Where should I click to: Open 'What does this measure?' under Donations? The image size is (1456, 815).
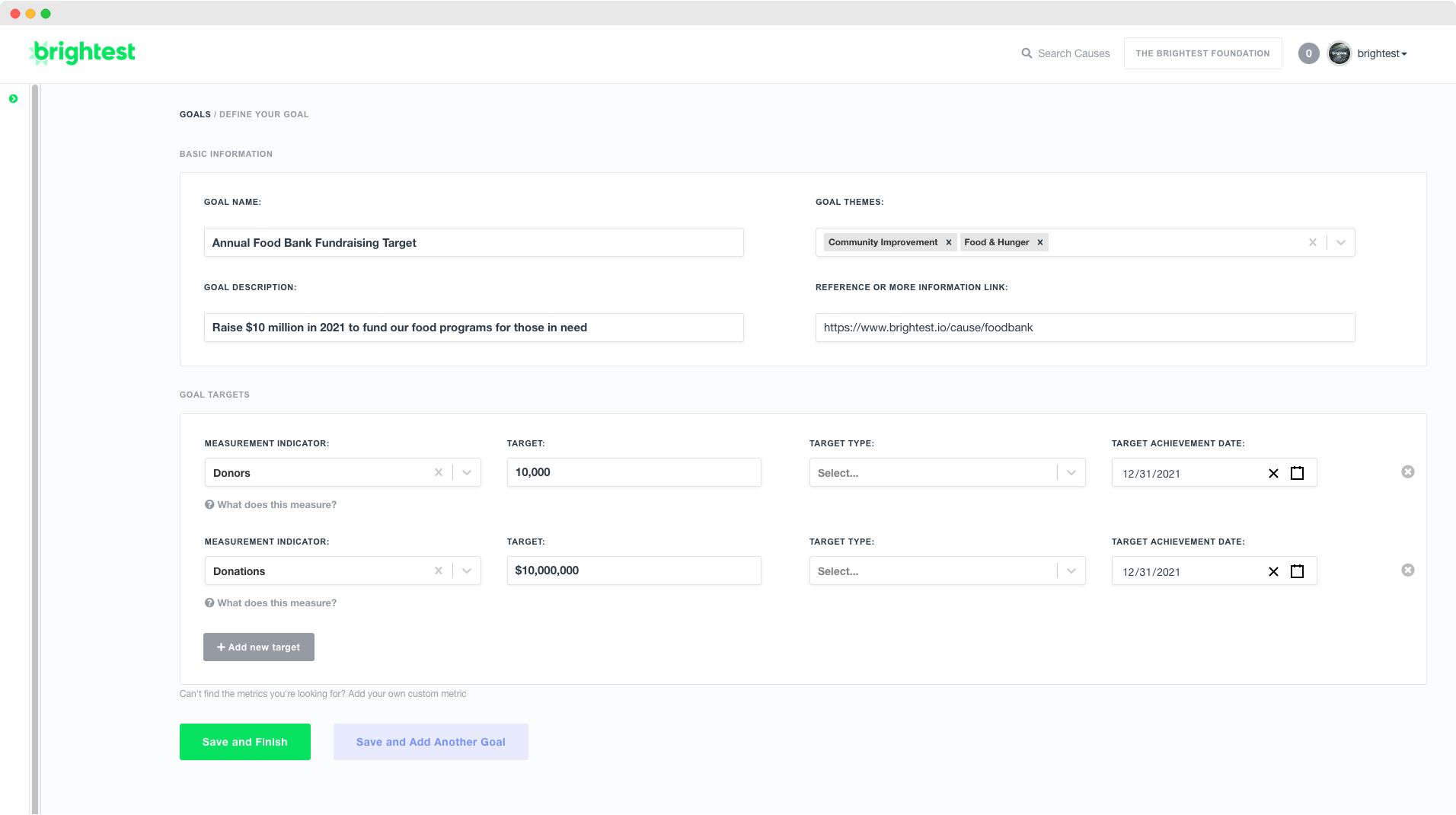276,602
